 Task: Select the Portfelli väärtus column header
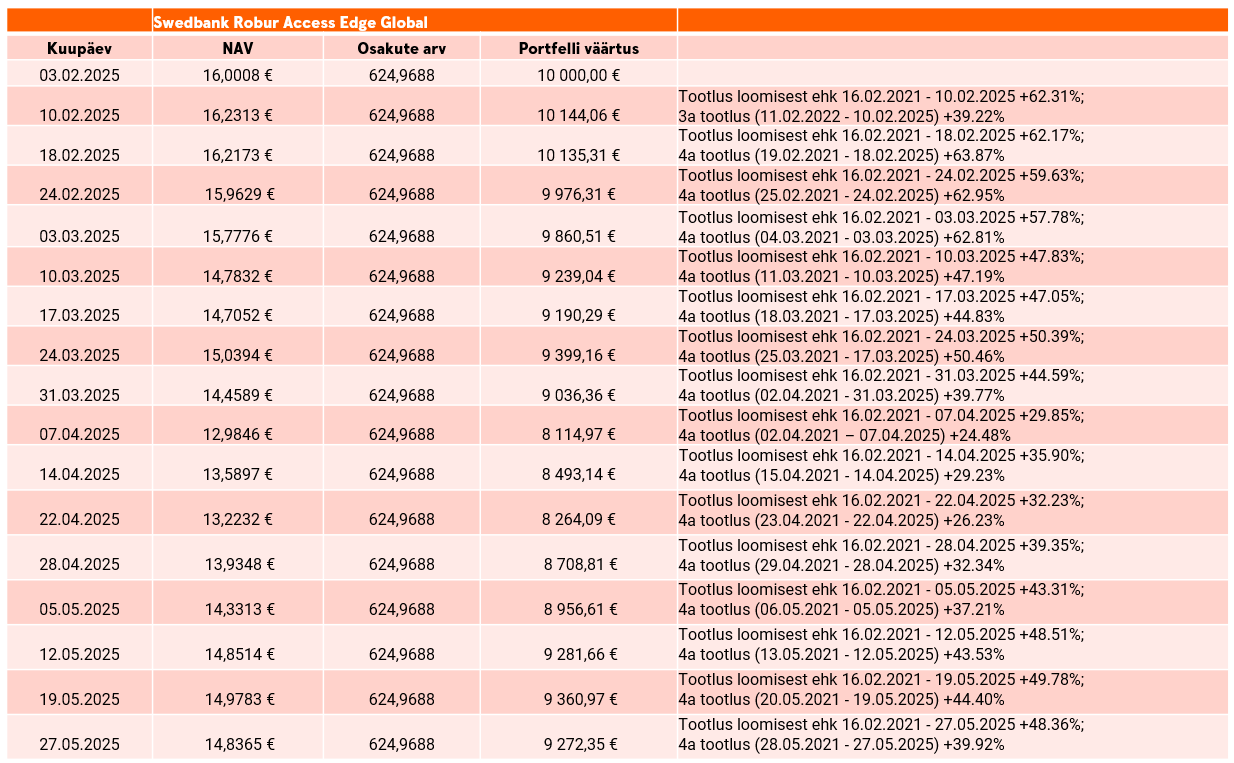coord(579,48)
